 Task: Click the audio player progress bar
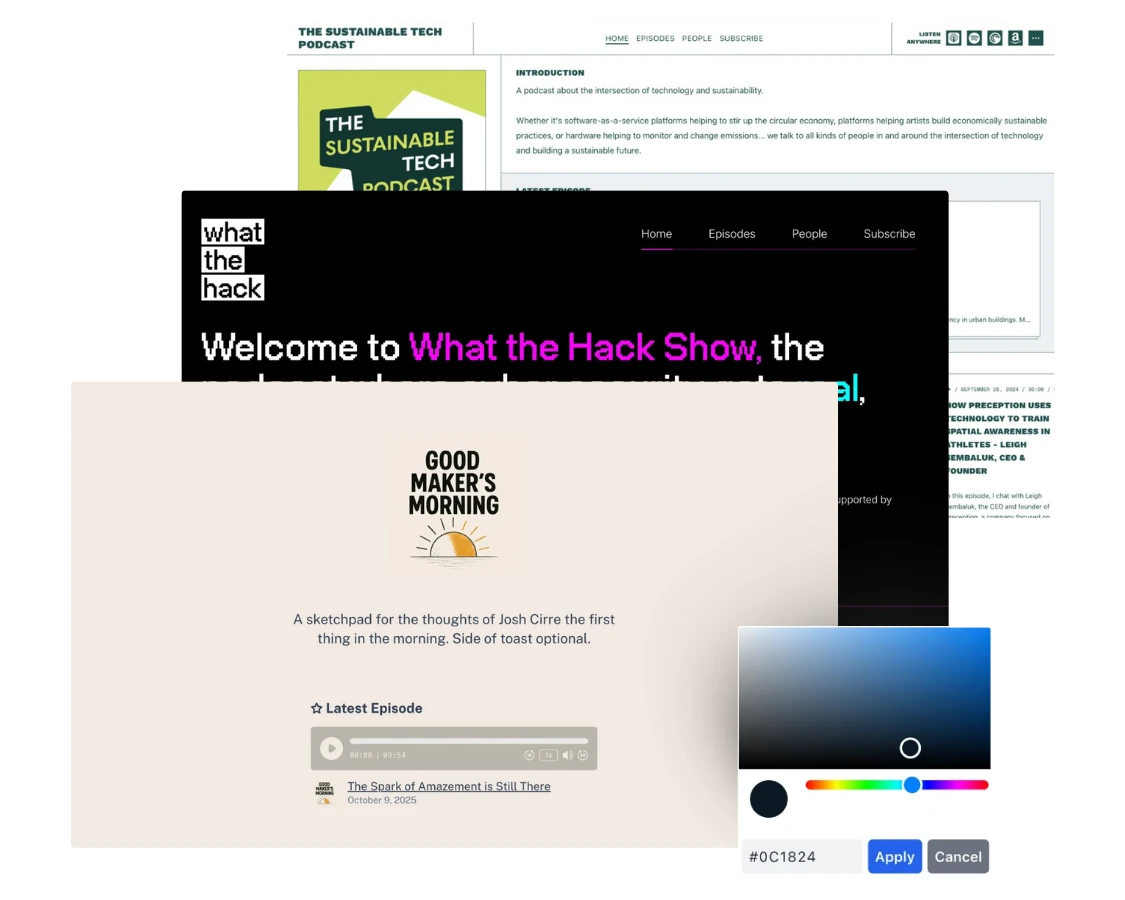point(469,741)
